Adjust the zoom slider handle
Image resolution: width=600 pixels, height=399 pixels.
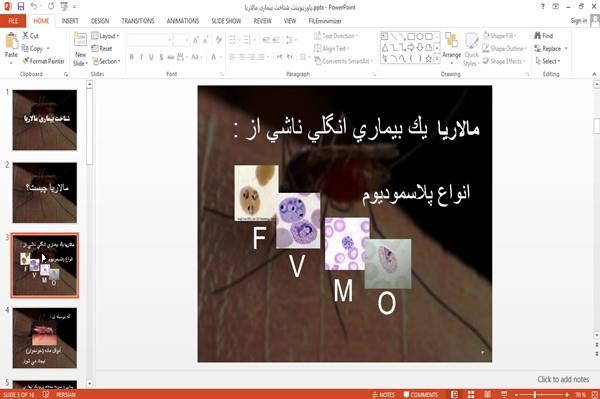tap(535, 394)
